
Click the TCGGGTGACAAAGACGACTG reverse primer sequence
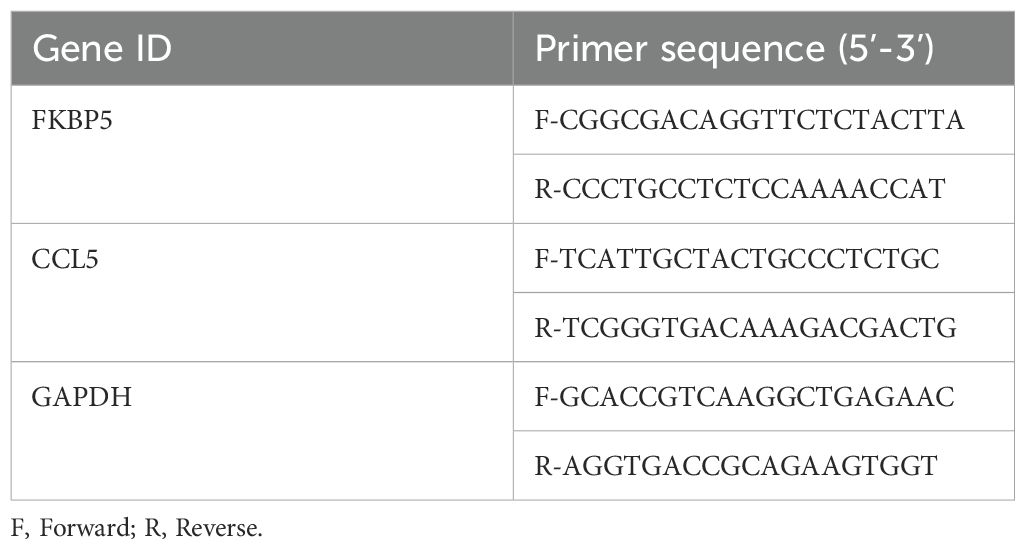(x=740, y=327)
